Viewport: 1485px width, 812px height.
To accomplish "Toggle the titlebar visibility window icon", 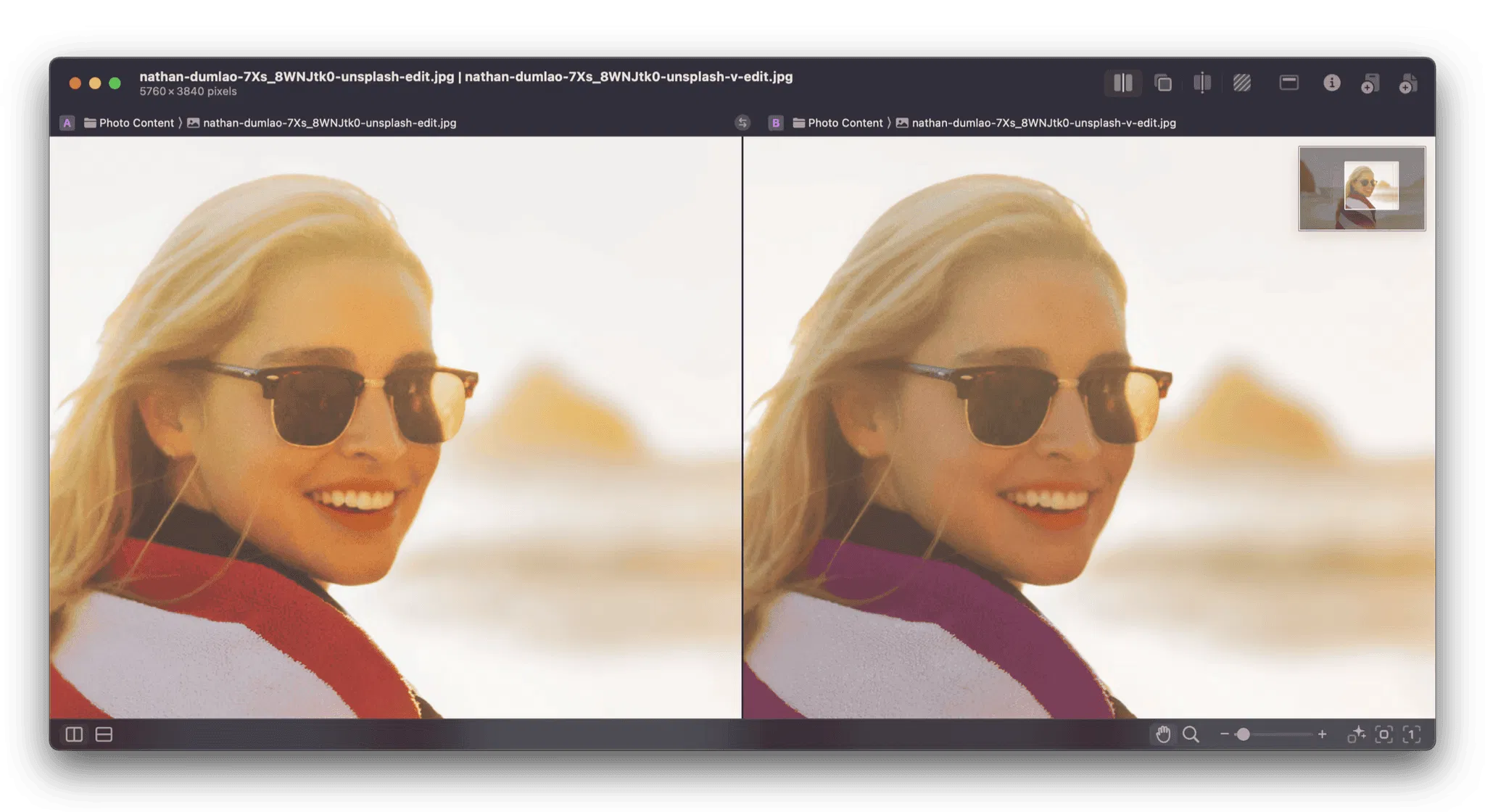I will tap(1288, 83).
